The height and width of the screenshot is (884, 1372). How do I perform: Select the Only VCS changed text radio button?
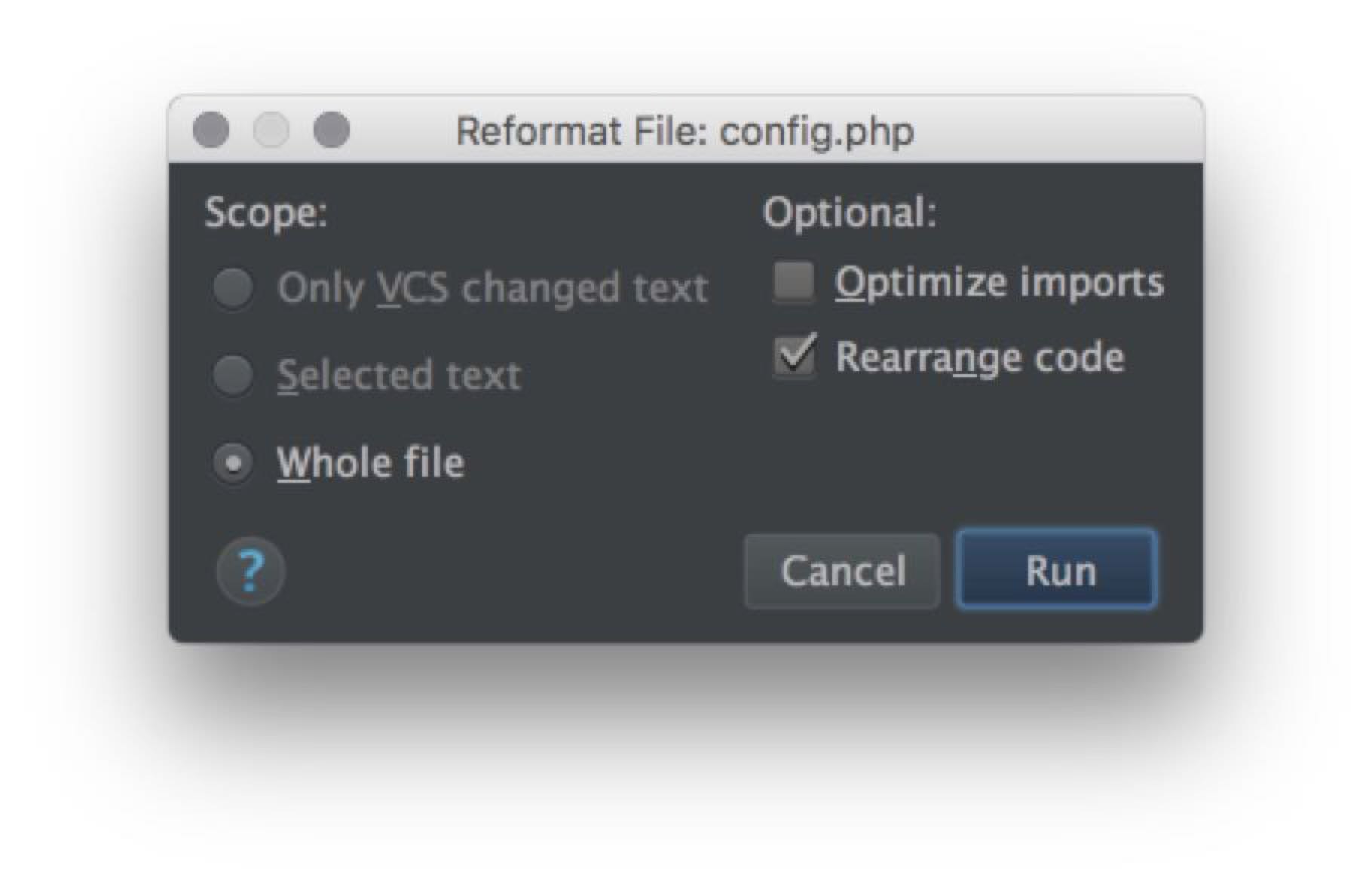(x=233, y=287)
